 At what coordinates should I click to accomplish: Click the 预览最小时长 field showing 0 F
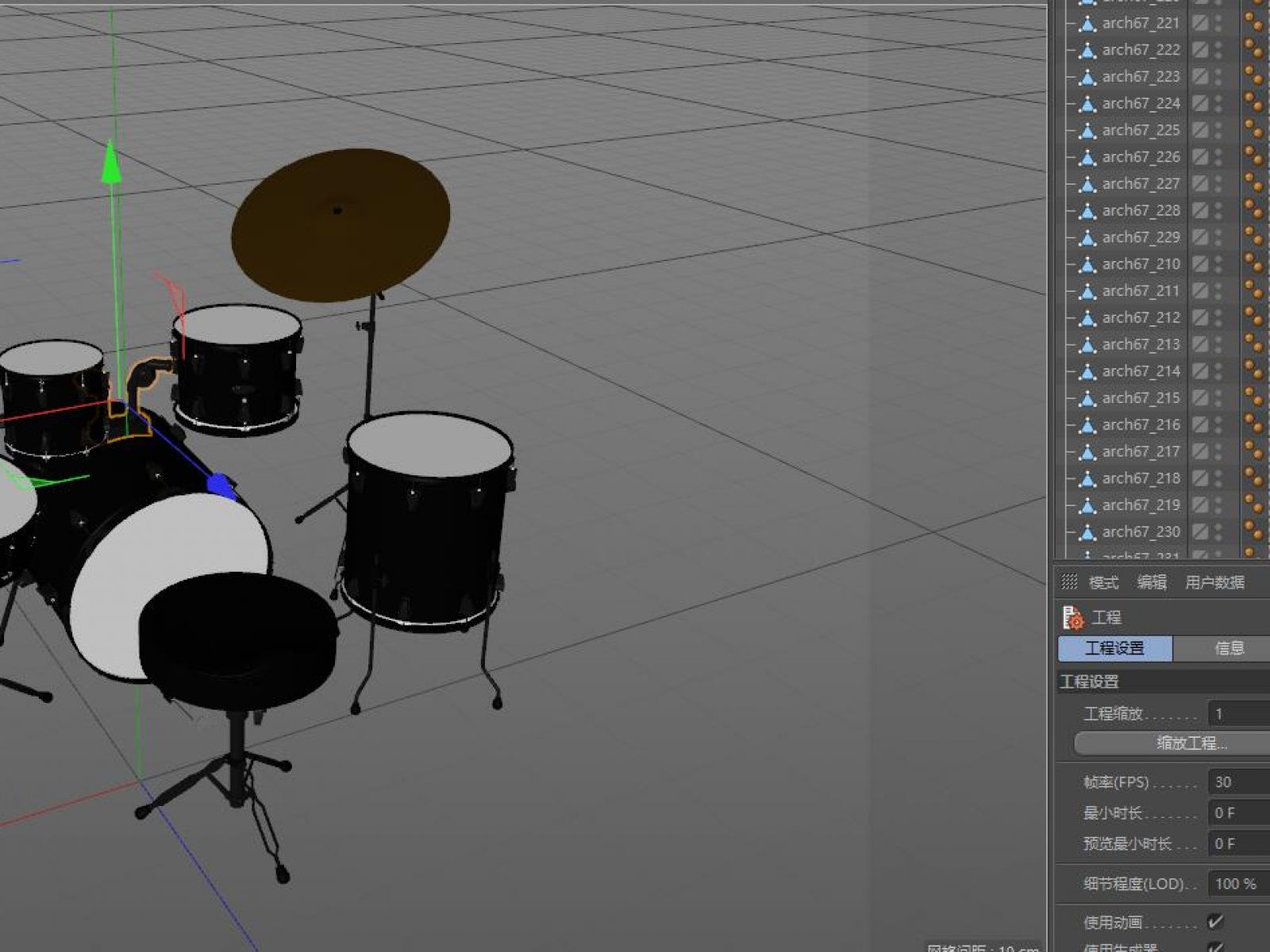pos(1238,843)
